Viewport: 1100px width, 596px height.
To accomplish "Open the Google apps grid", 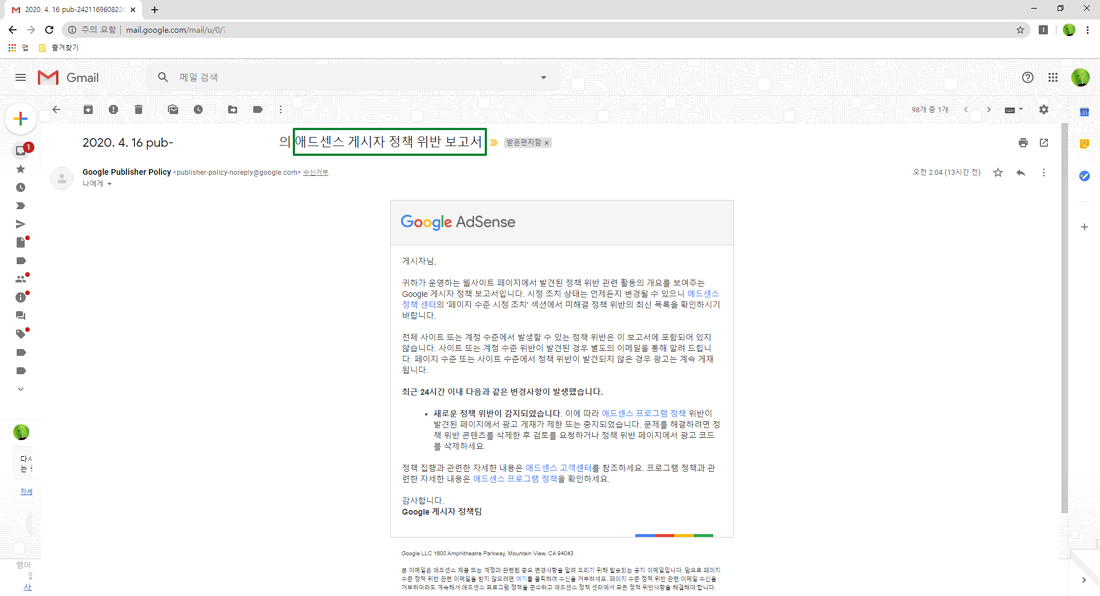I will (x=1053, y=77).
